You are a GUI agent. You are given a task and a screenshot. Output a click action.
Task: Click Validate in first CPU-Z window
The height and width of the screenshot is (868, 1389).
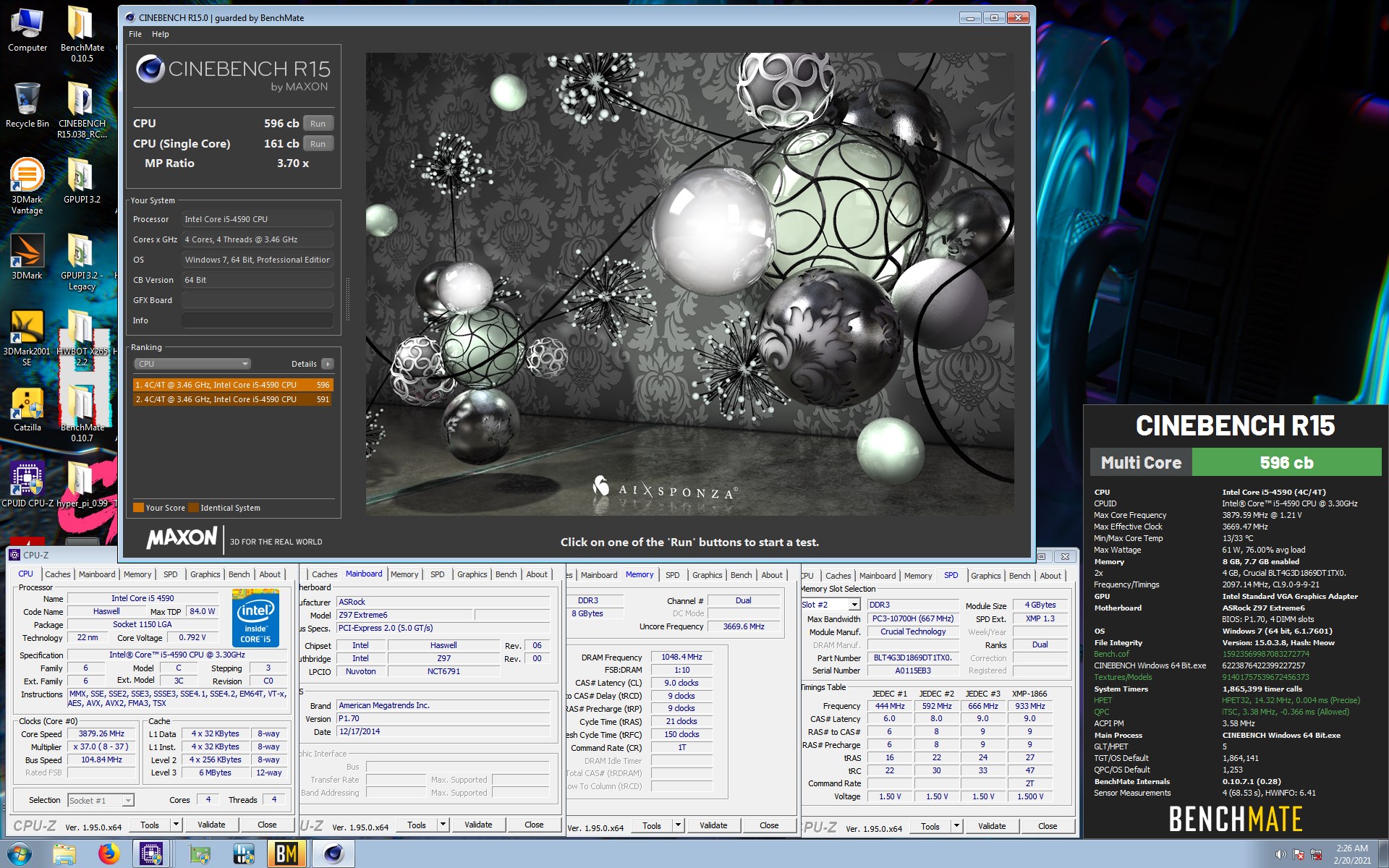(x=211, y=825)
